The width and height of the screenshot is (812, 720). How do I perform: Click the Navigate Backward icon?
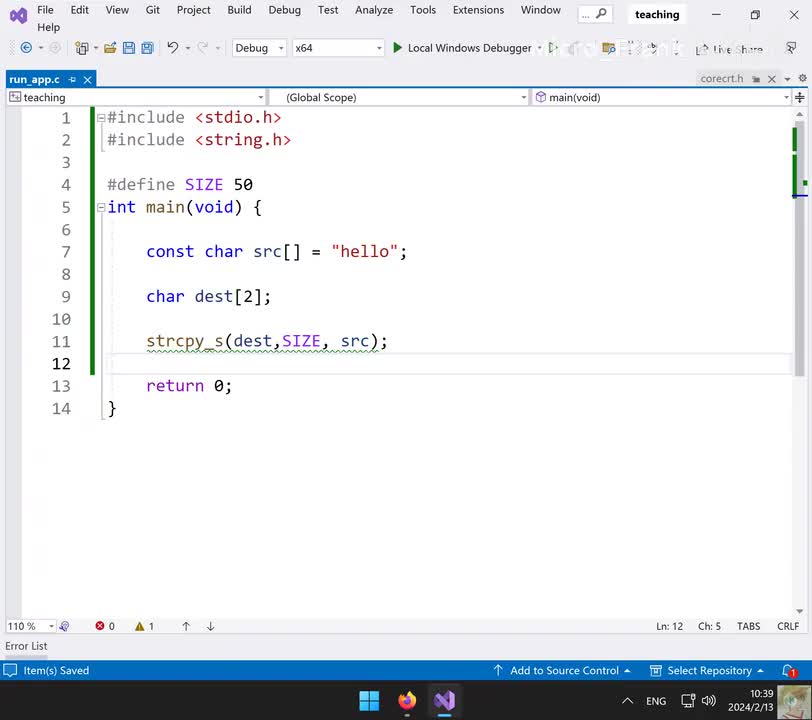coord(26,48)
